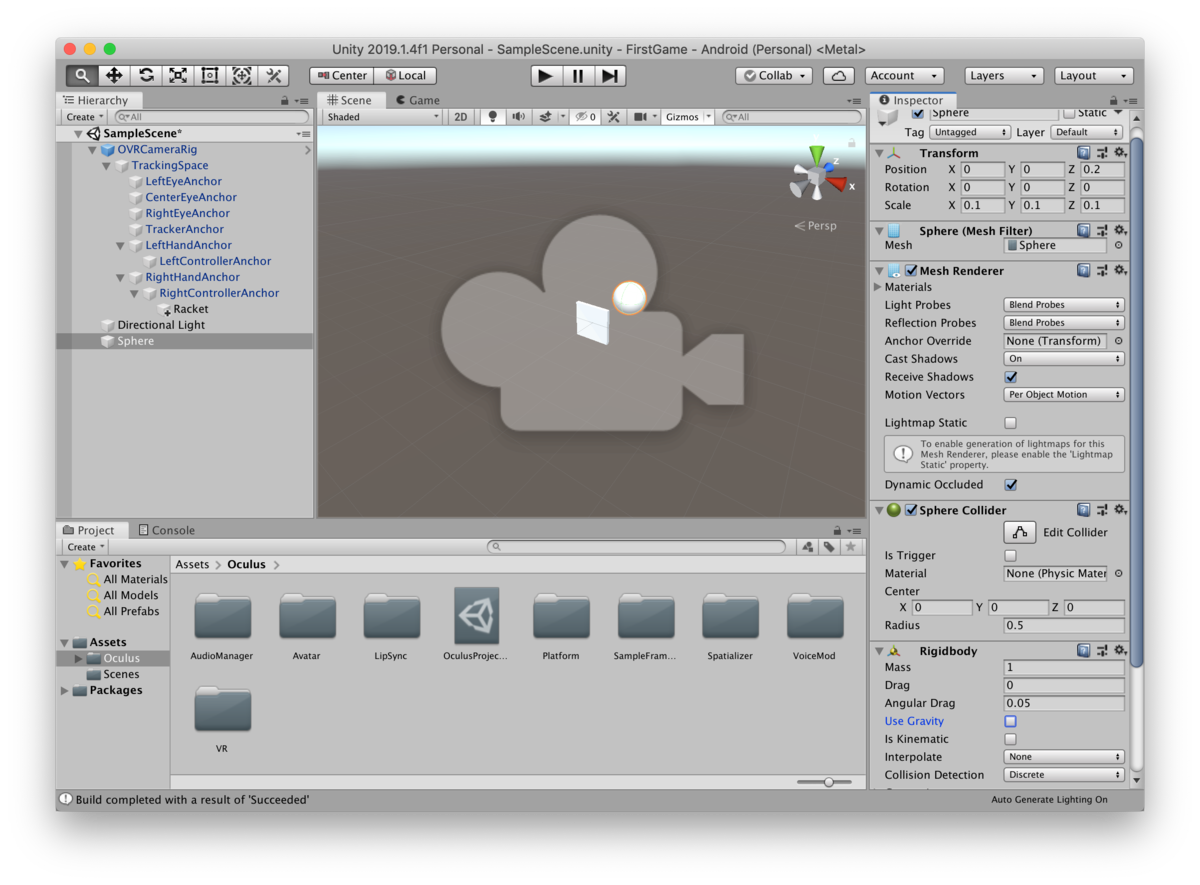Screen dimensions: 1200x885
Task: Open Cast Shadows dropdown
Action: (1064, 359)
